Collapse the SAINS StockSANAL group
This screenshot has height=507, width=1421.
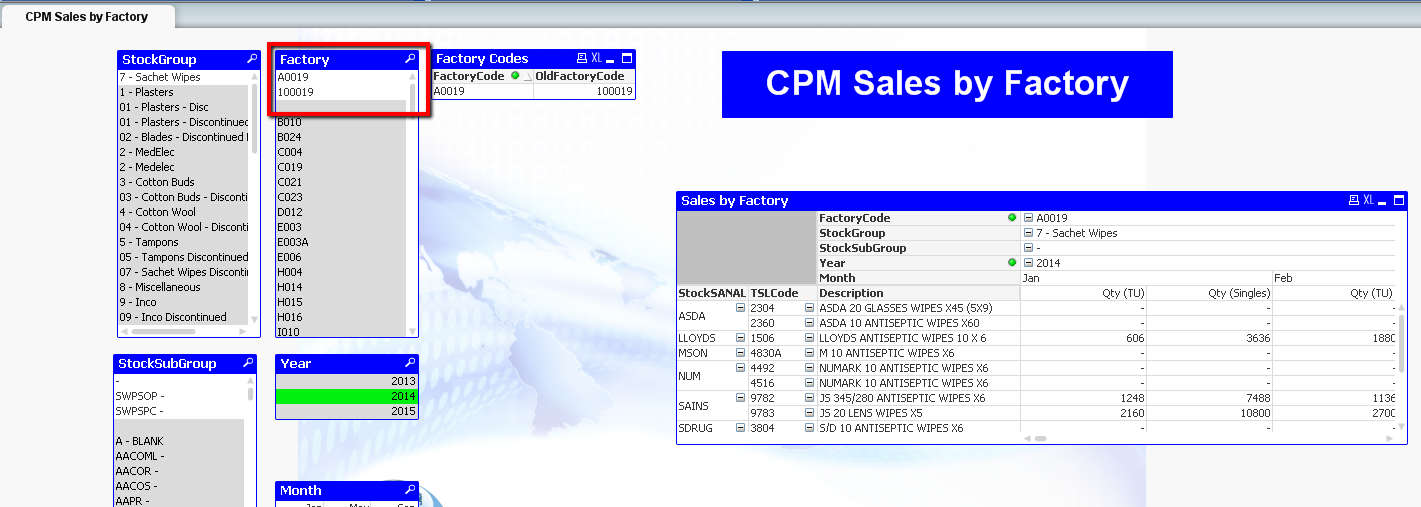pos(740,398)
